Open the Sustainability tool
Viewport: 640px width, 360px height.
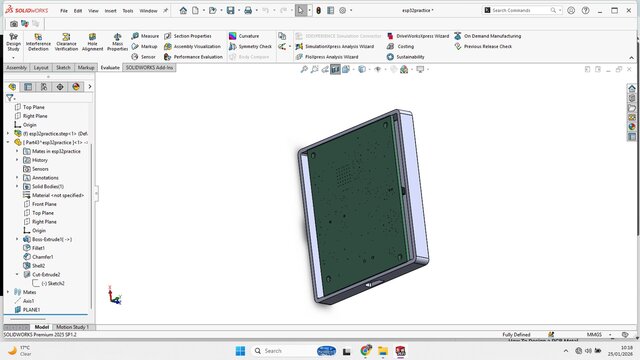click(406, 57)
